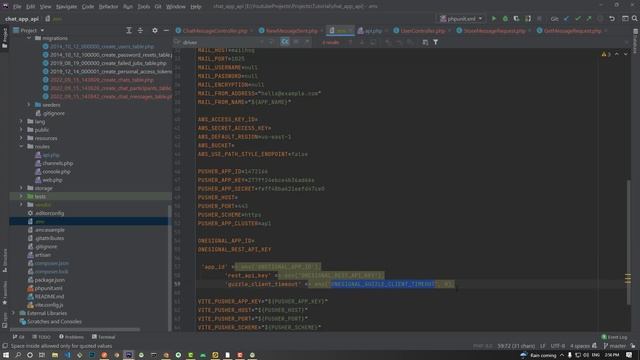Open the Project side tool button

coord(4,38)
